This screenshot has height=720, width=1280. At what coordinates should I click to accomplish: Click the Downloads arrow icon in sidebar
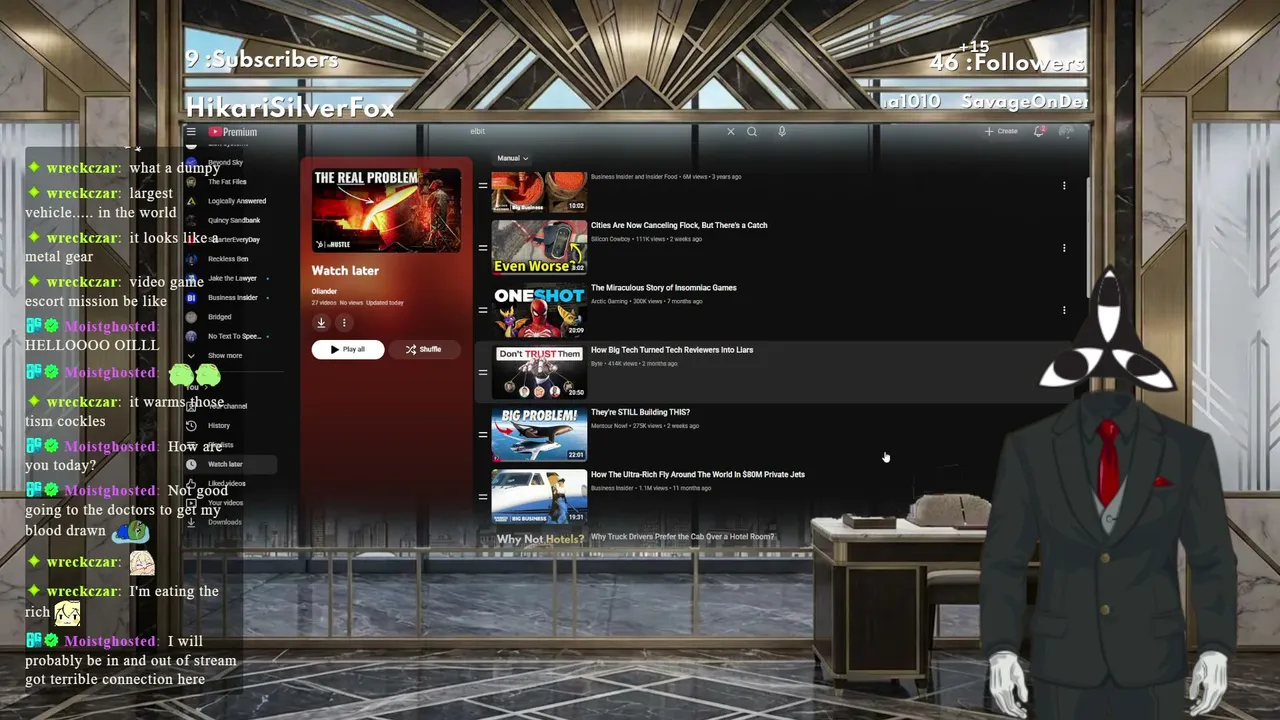[191, 522]
